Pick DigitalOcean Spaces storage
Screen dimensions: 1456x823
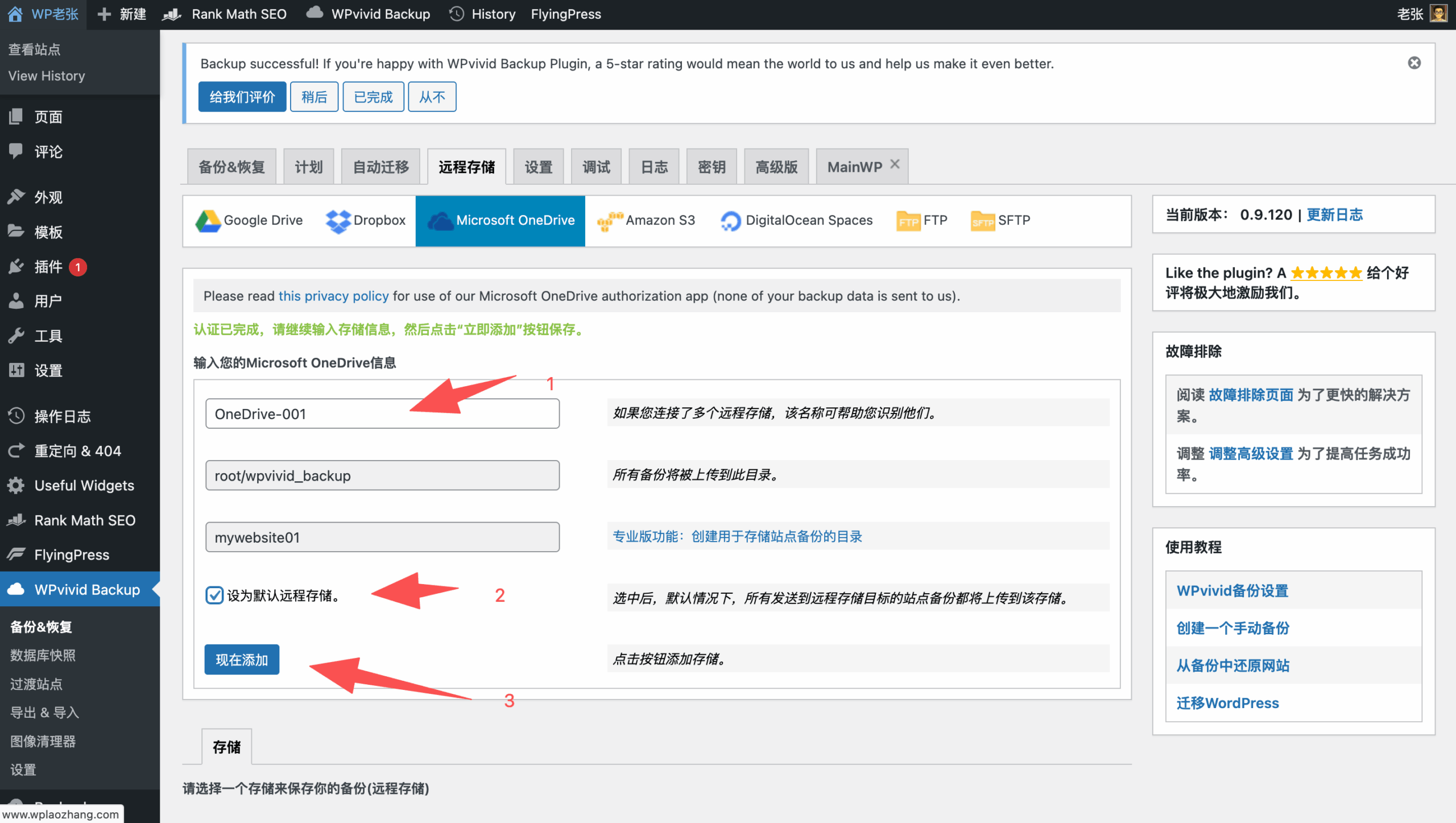pyautogui.click(x=796, y=221)
